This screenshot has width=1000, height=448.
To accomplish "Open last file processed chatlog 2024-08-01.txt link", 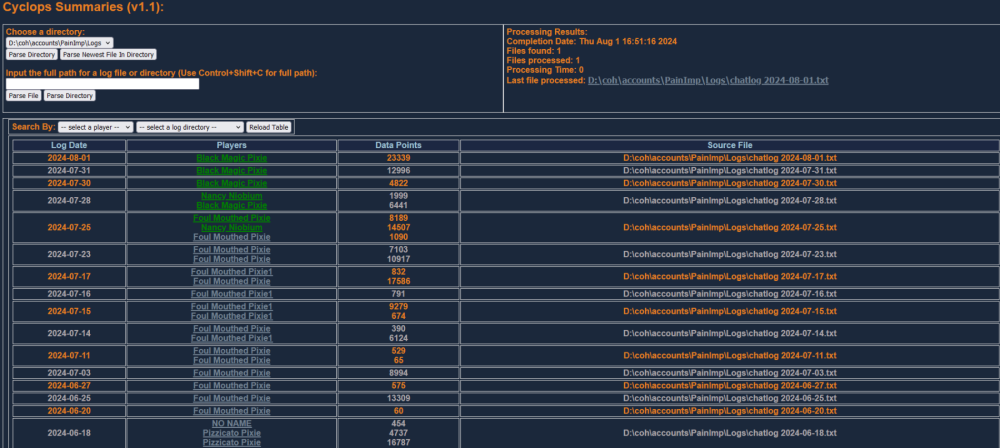I will (x=708, y=79).
